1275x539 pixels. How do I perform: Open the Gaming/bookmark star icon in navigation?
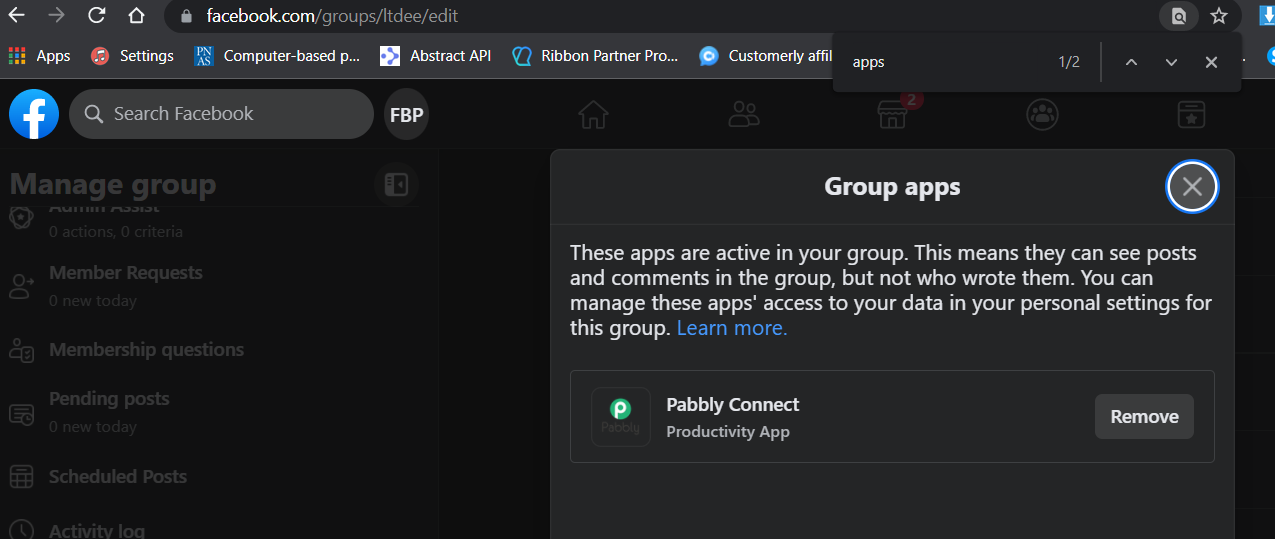click(x=1191, y=115)
